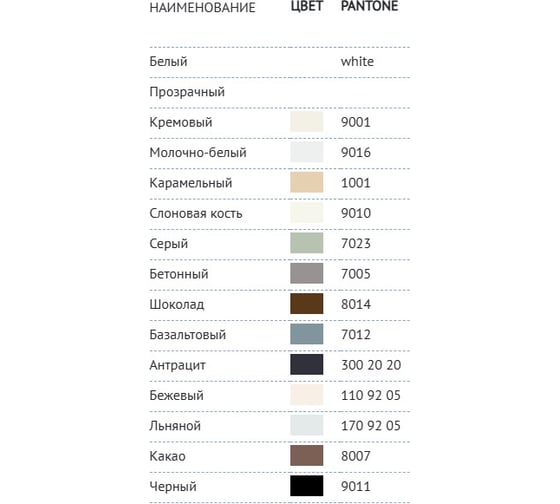560x504 pixels.
Task: Select the Какао color swatch
Action: click(x=306, y=456)
